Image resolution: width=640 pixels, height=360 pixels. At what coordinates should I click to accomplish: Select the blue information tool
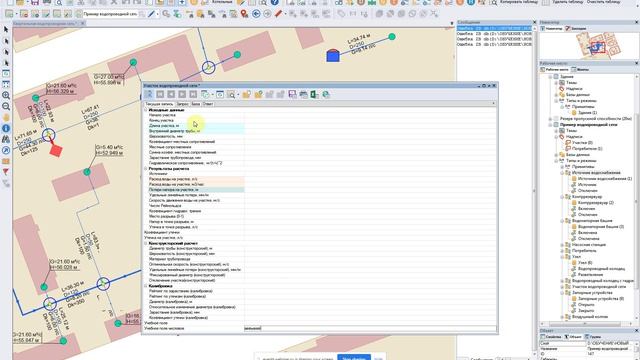pyautogui.click(x=6, y=128)
